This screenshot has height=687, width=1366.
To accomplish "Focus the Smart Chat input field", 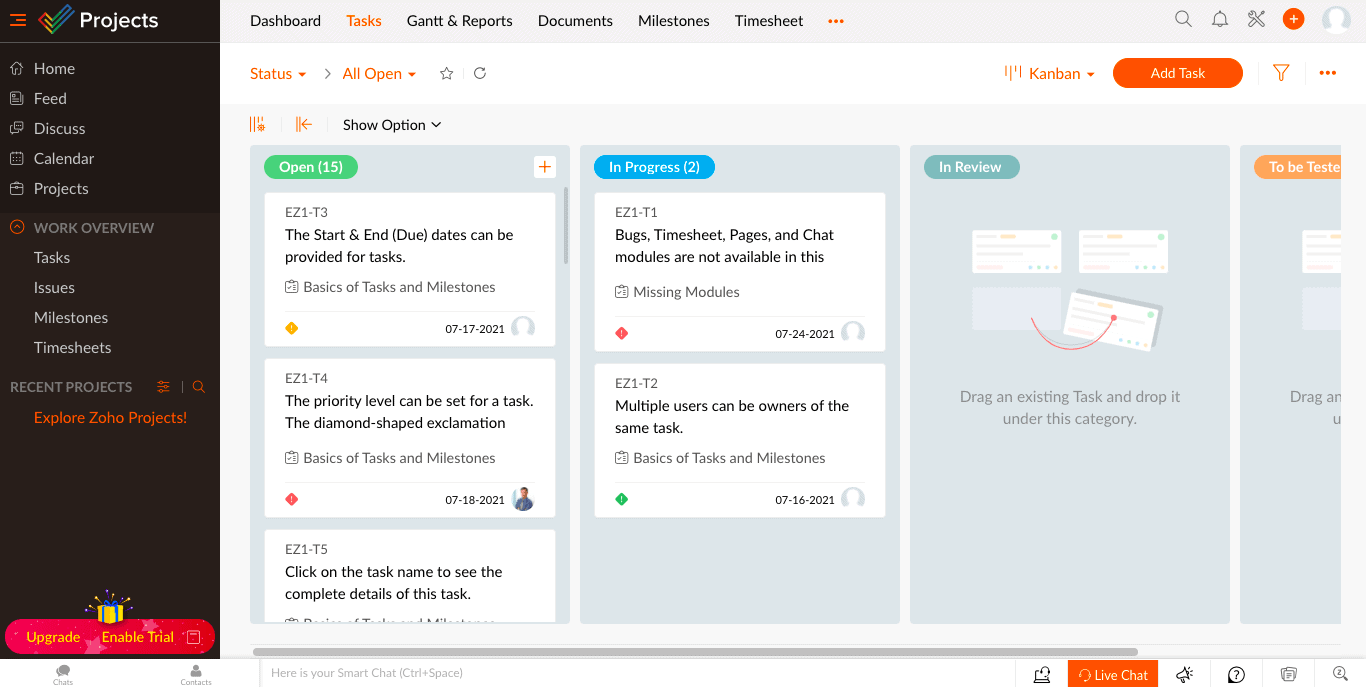I will 640,673.
